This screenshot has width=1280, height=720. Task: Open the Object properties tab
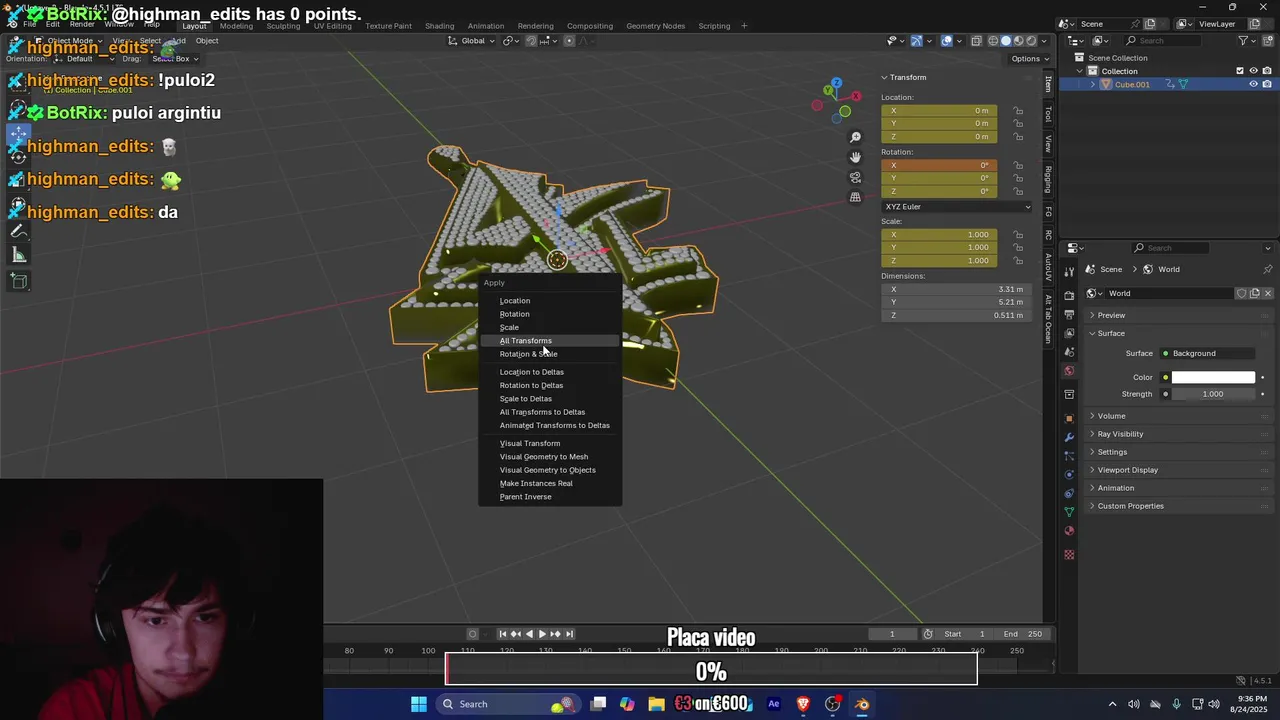(x=1069, y=418)
